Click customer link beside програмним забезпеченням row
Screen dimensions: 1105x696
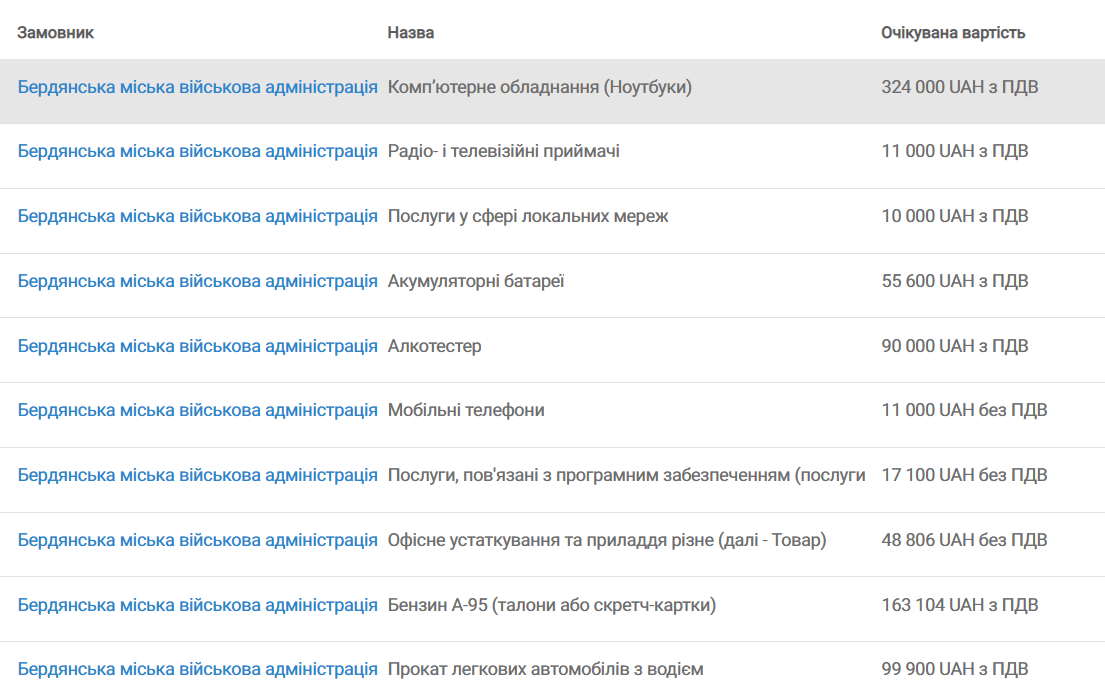(x=197, y=475)
